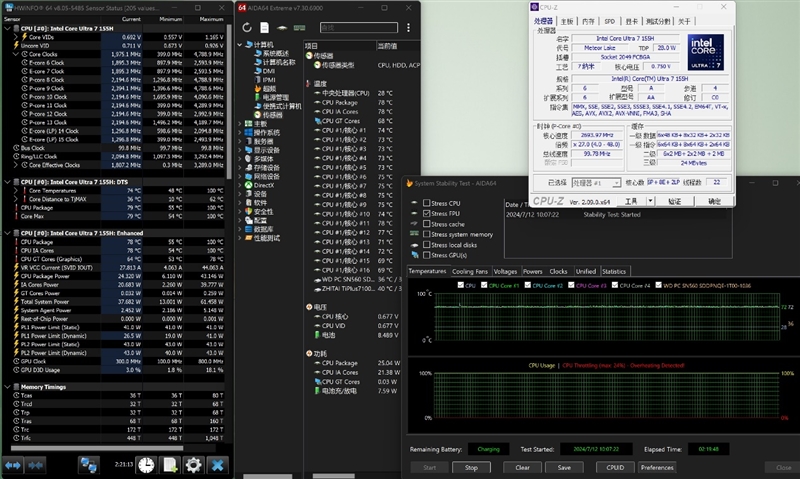Image resolution: width=800 pixels, height=479 pixels.
Task: Click the Clear button
Action: [x=522, y=467]
